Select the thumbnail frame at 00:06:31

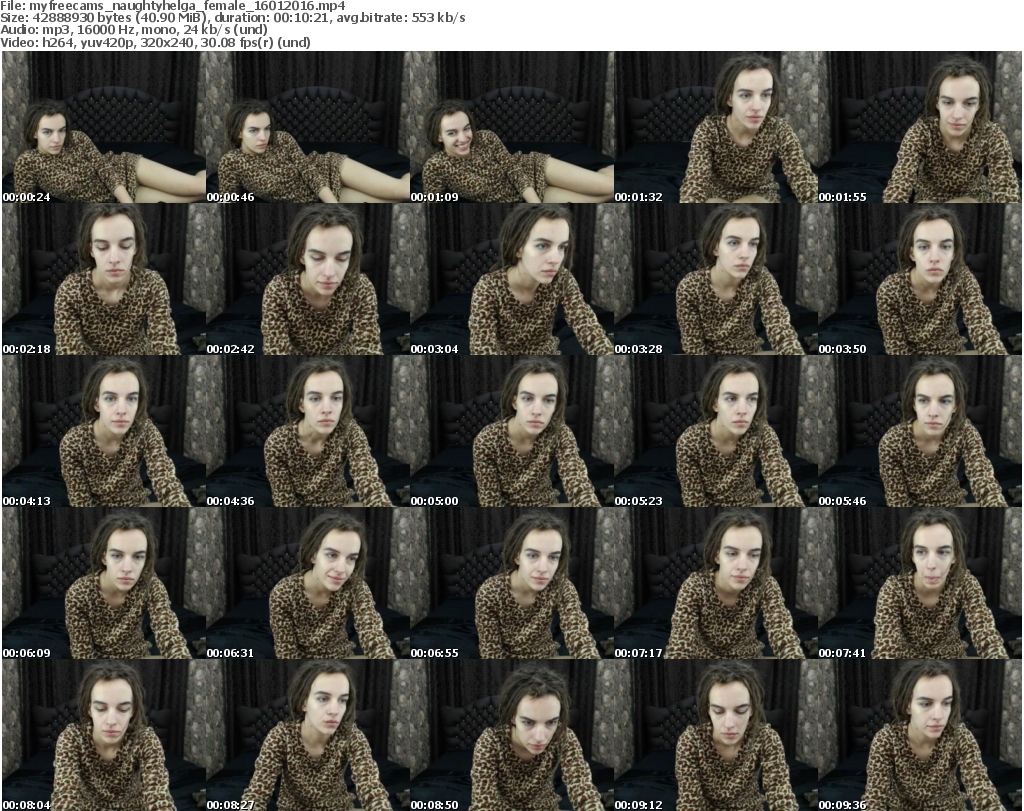click(x=308, y=583)
